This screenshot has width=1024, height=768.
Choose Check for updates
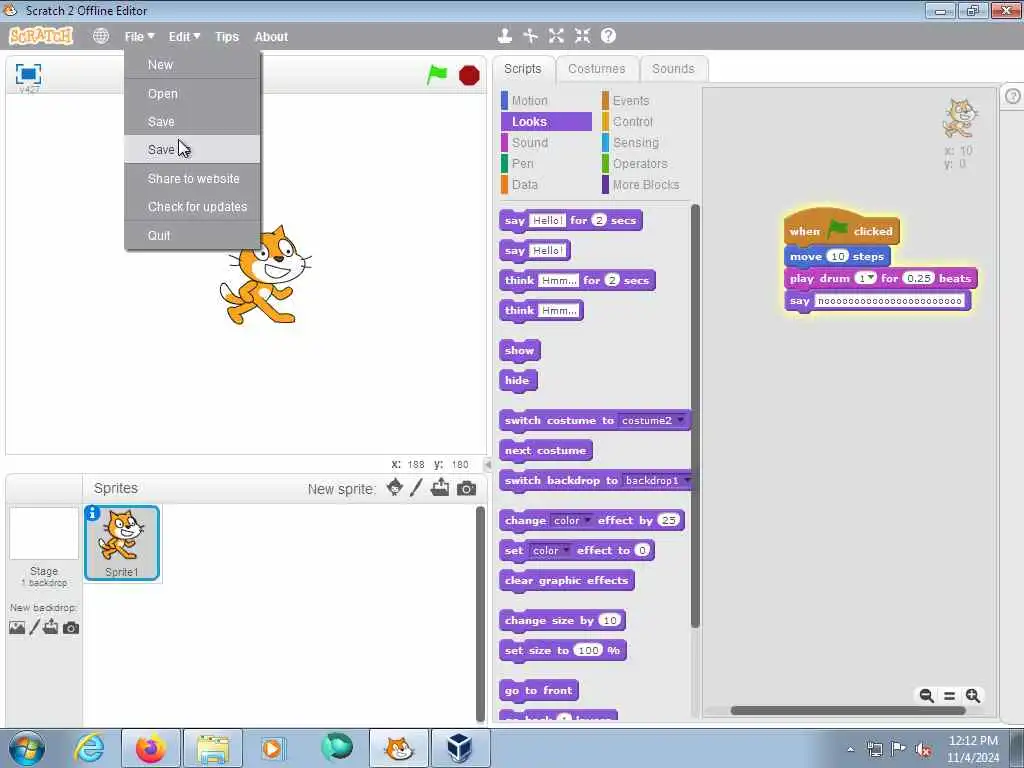[192, 206]
